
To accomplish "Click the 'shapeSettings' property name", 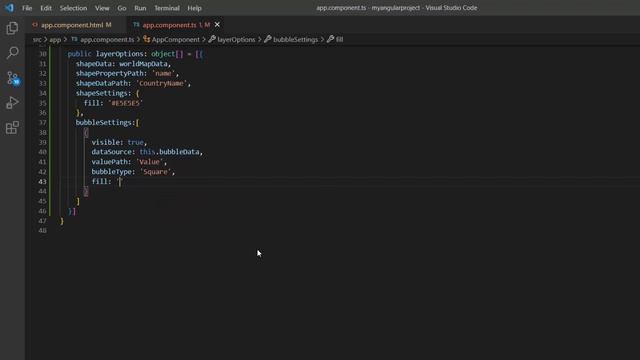I will 102,93.
